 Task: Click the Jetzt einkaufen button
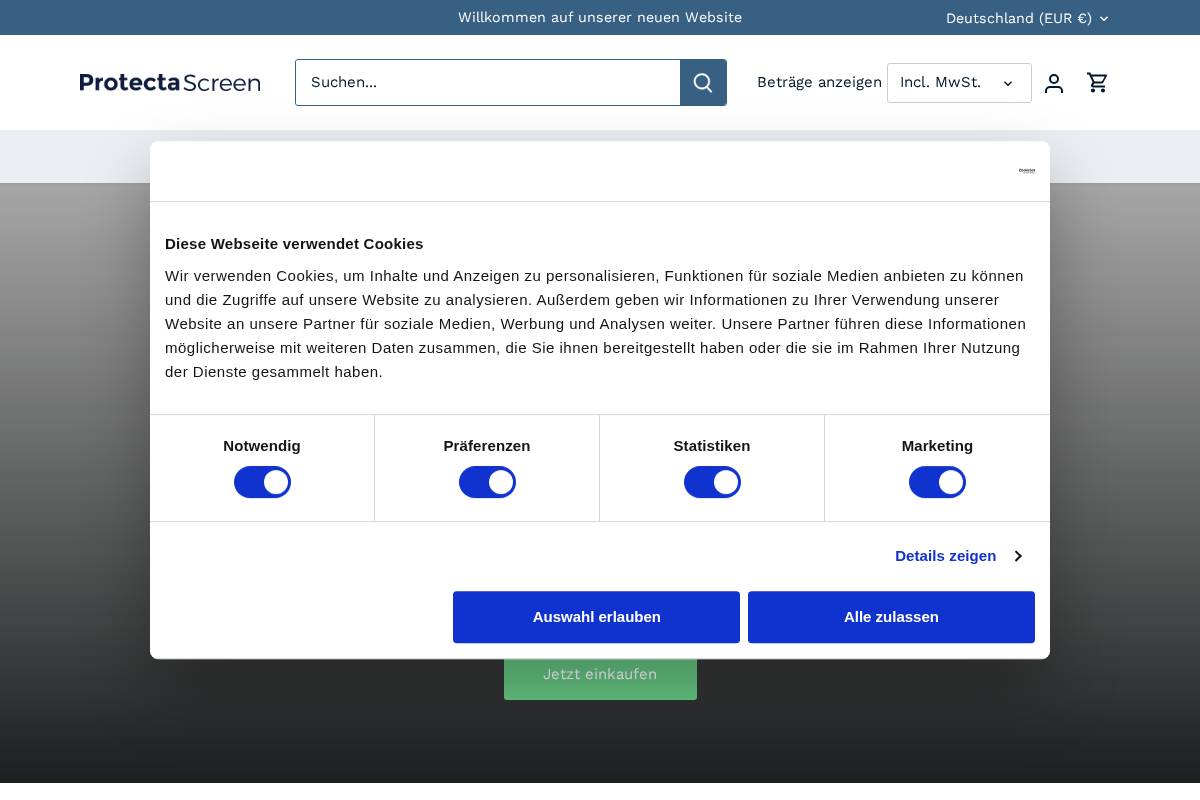pos(600,674)
